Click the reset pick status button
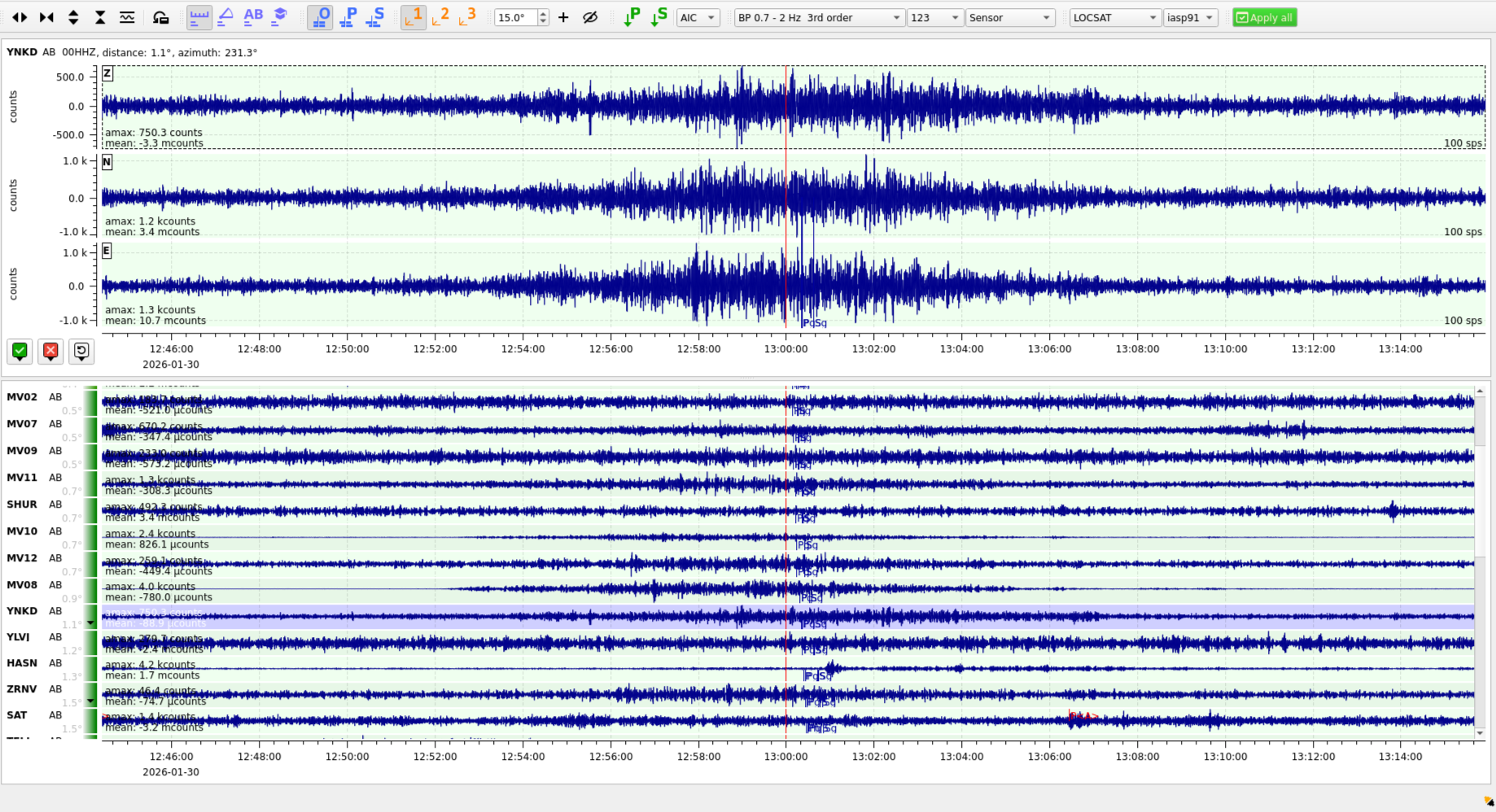This screenshot has width=1496, height=812. 81,351
